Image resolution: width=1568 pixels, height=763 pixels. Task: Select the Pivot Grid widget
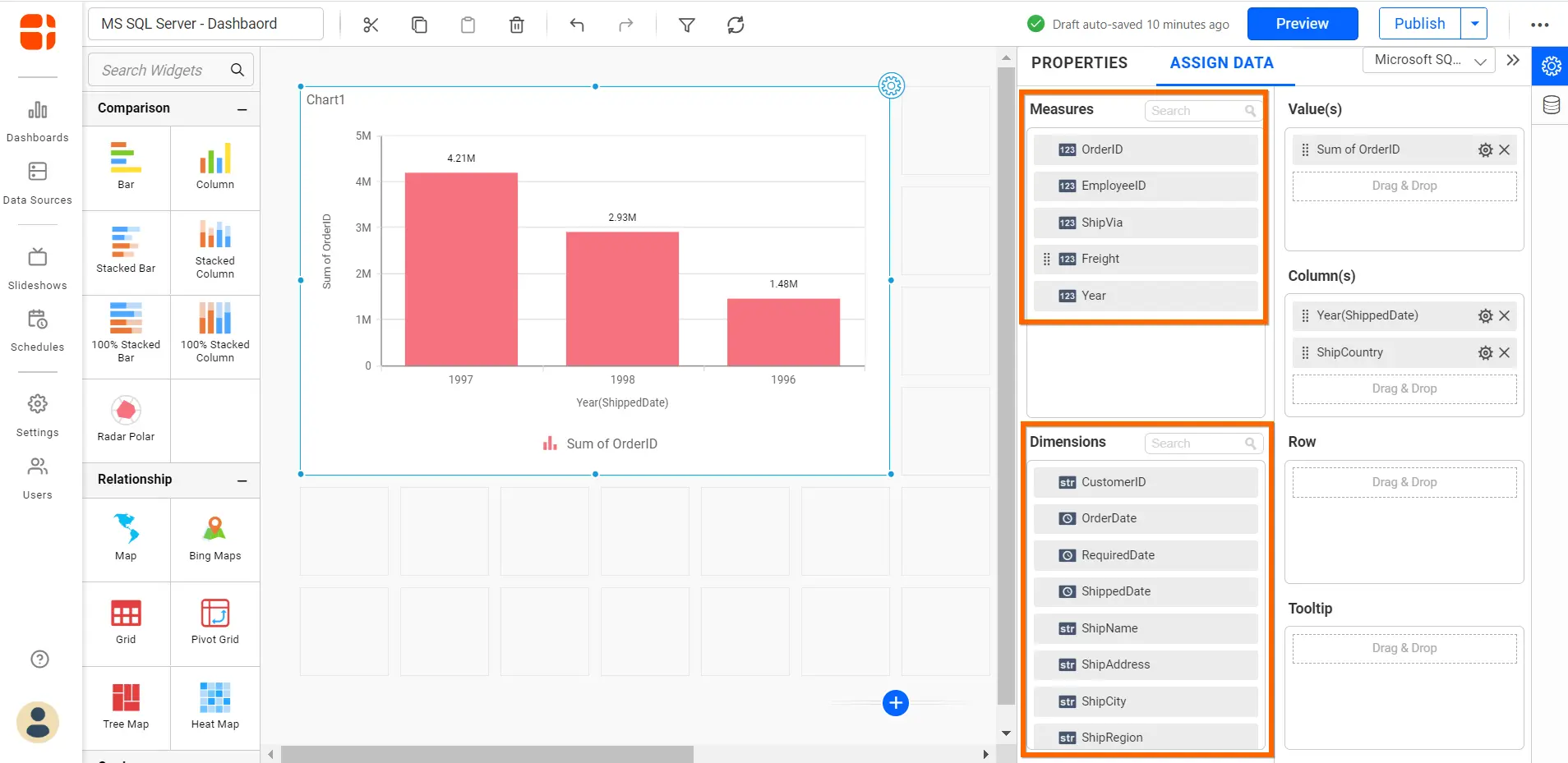214,622
